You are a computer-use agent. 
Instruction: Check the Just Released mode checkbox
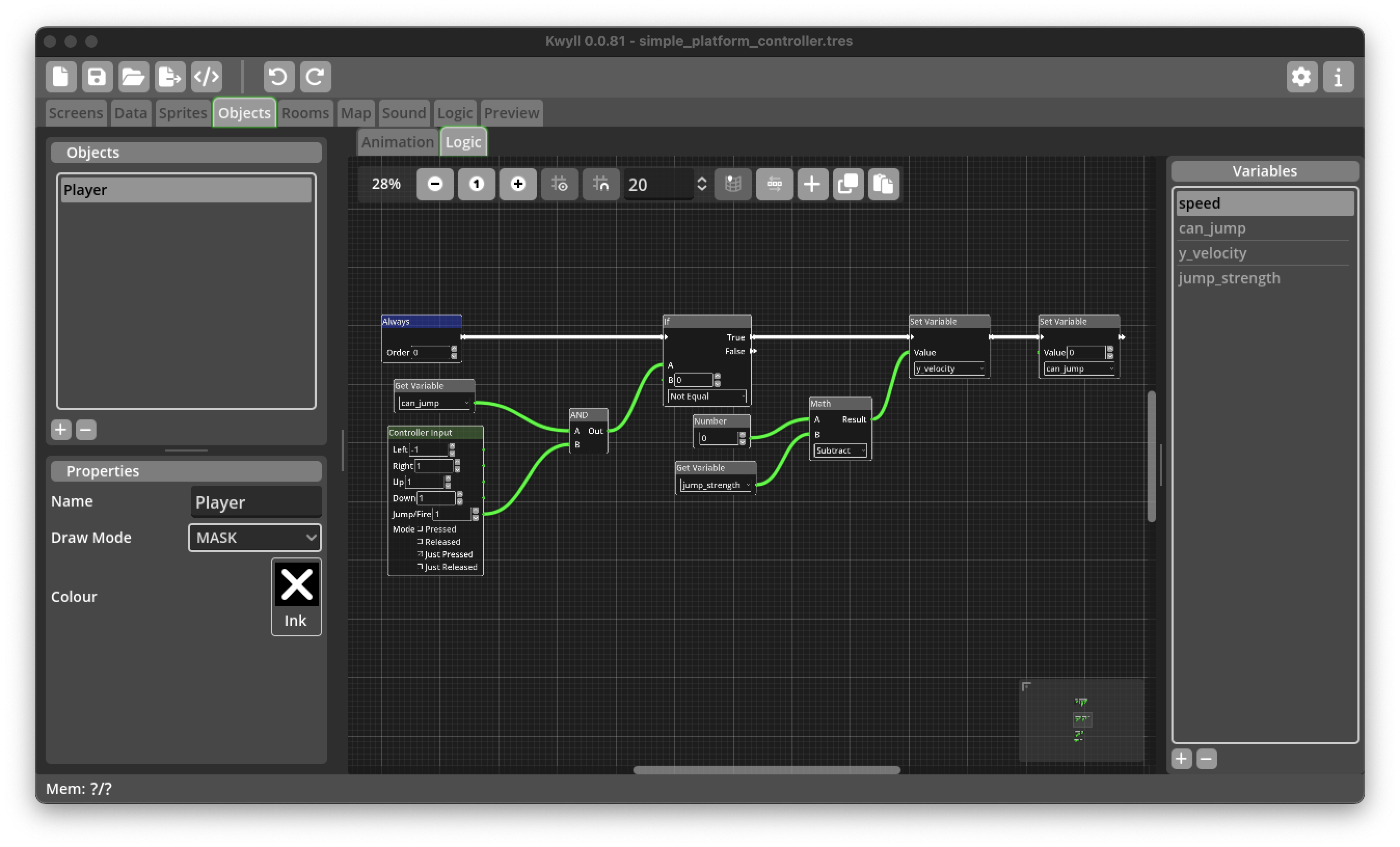point(421,567)
